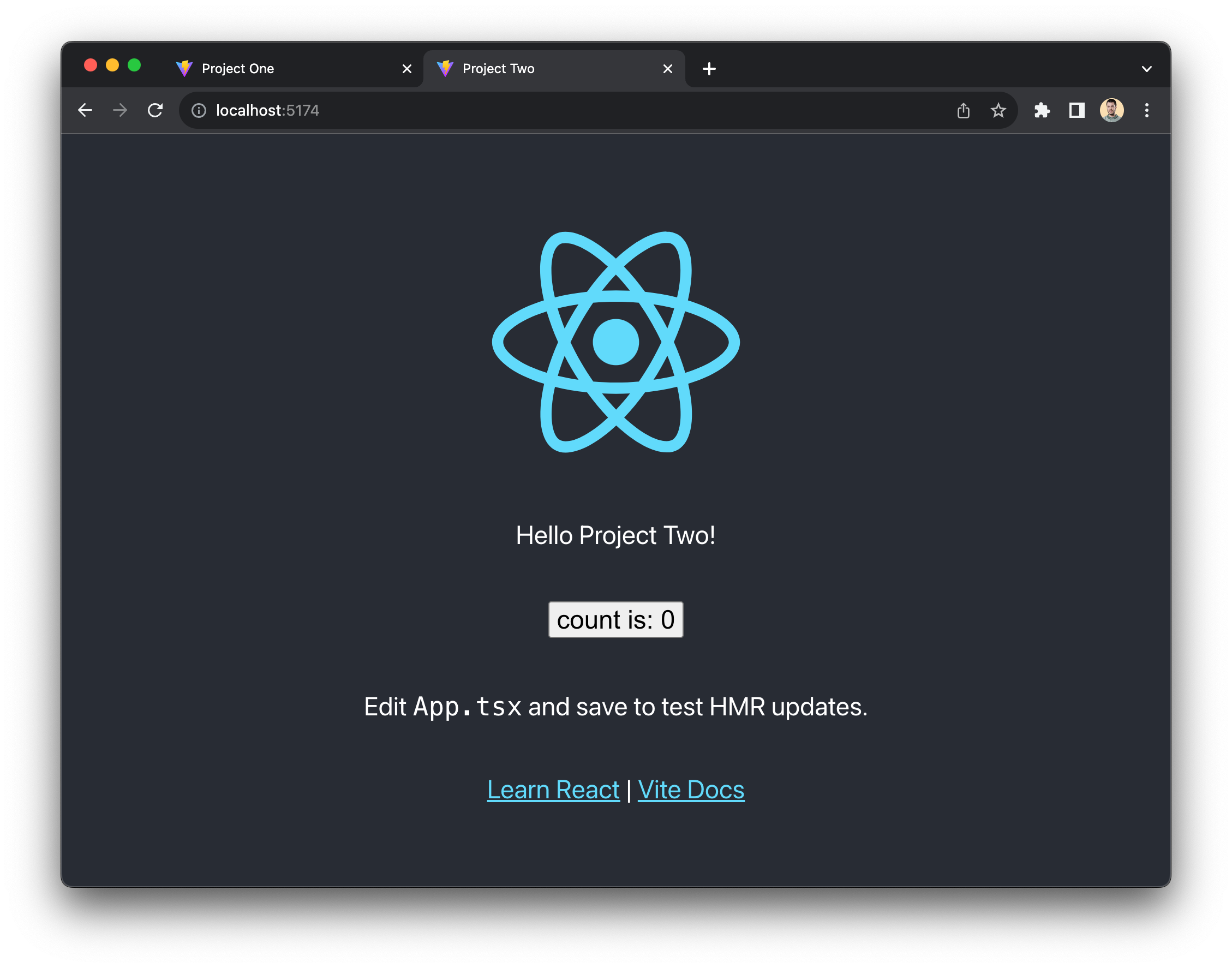
Task: Reload the page with the refresh icon
Action: click(156, 110)
